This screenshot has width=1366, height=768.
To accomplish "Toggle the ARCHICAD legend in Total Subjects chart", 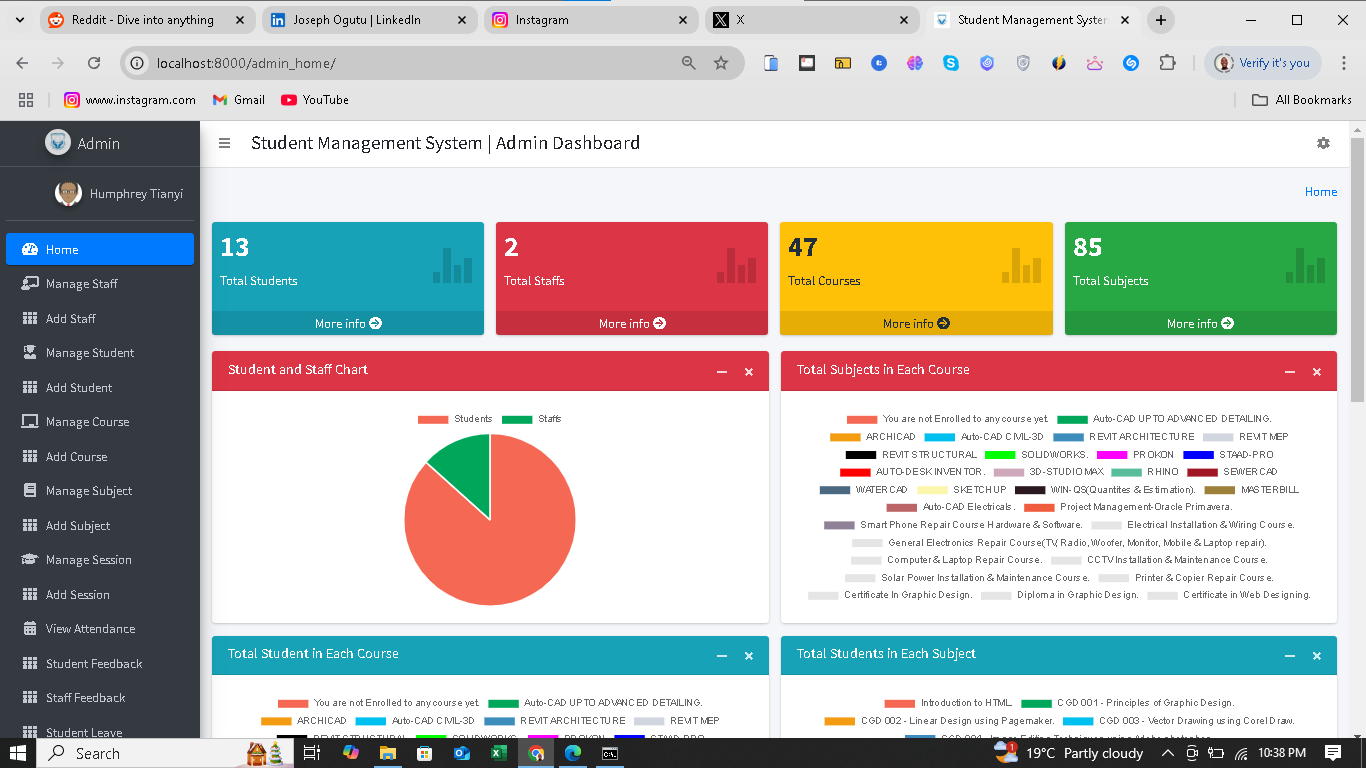I will 887,437.
